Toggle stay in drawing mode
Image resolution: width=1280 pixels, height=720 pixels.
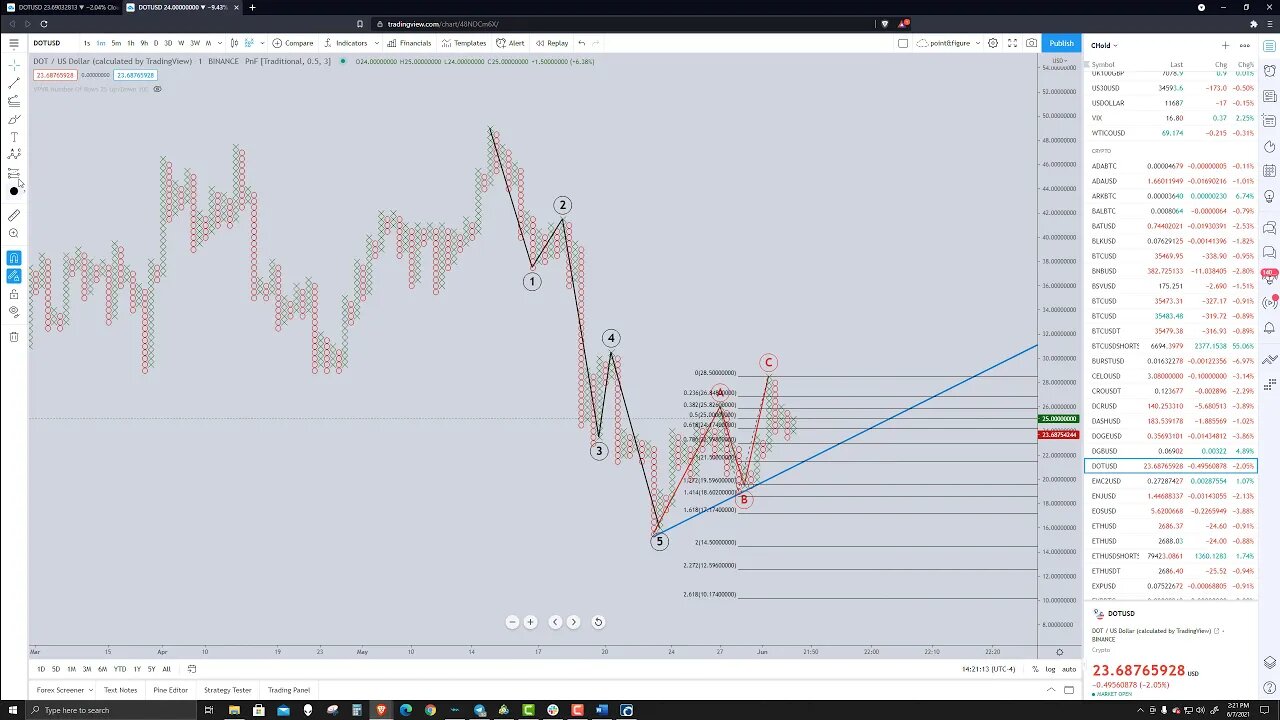14,276
